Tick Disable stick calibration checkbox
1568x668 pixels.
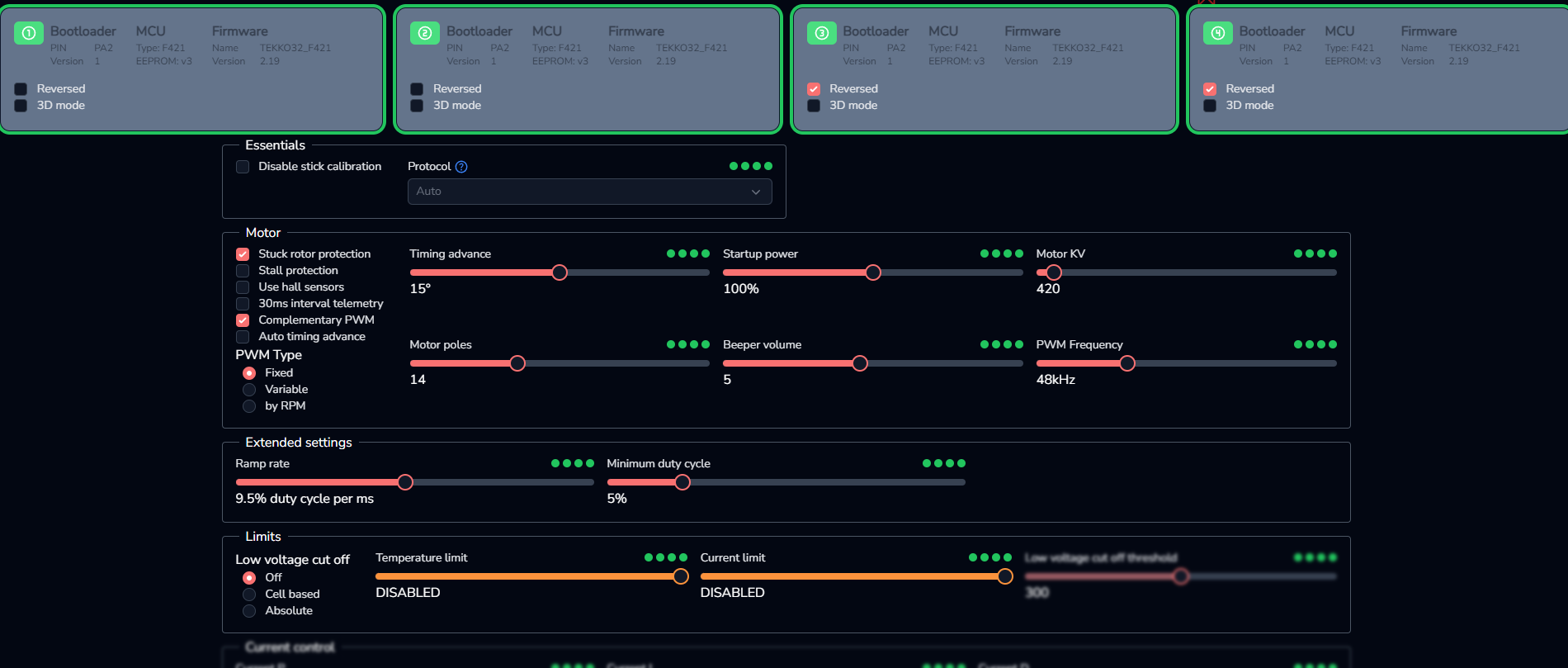pyautogui.click(x=243, y=167)
